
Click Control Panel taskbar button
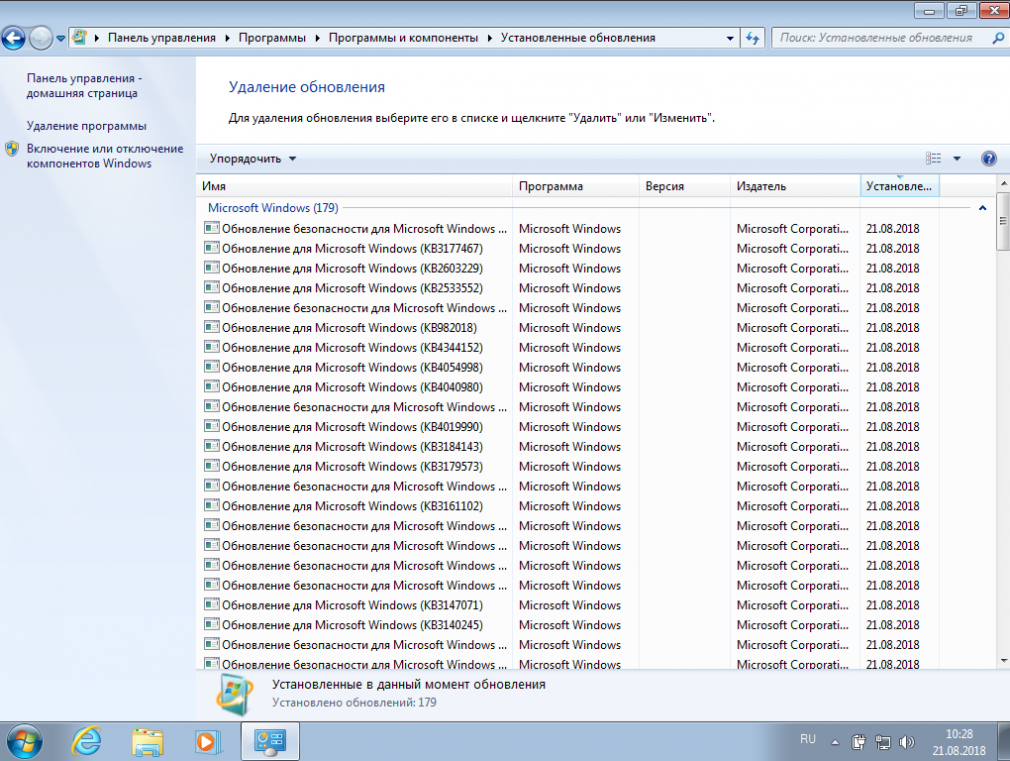click(270, 742)
